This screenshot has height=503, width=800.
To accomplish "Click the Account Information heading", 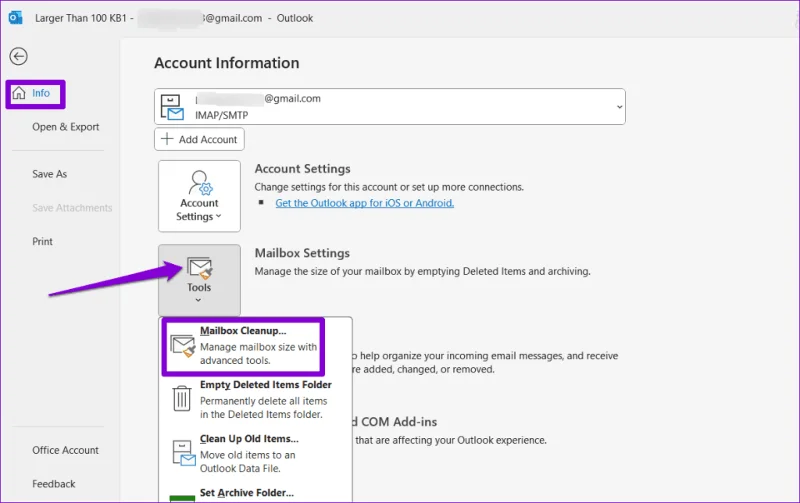I will pos(227,63).
